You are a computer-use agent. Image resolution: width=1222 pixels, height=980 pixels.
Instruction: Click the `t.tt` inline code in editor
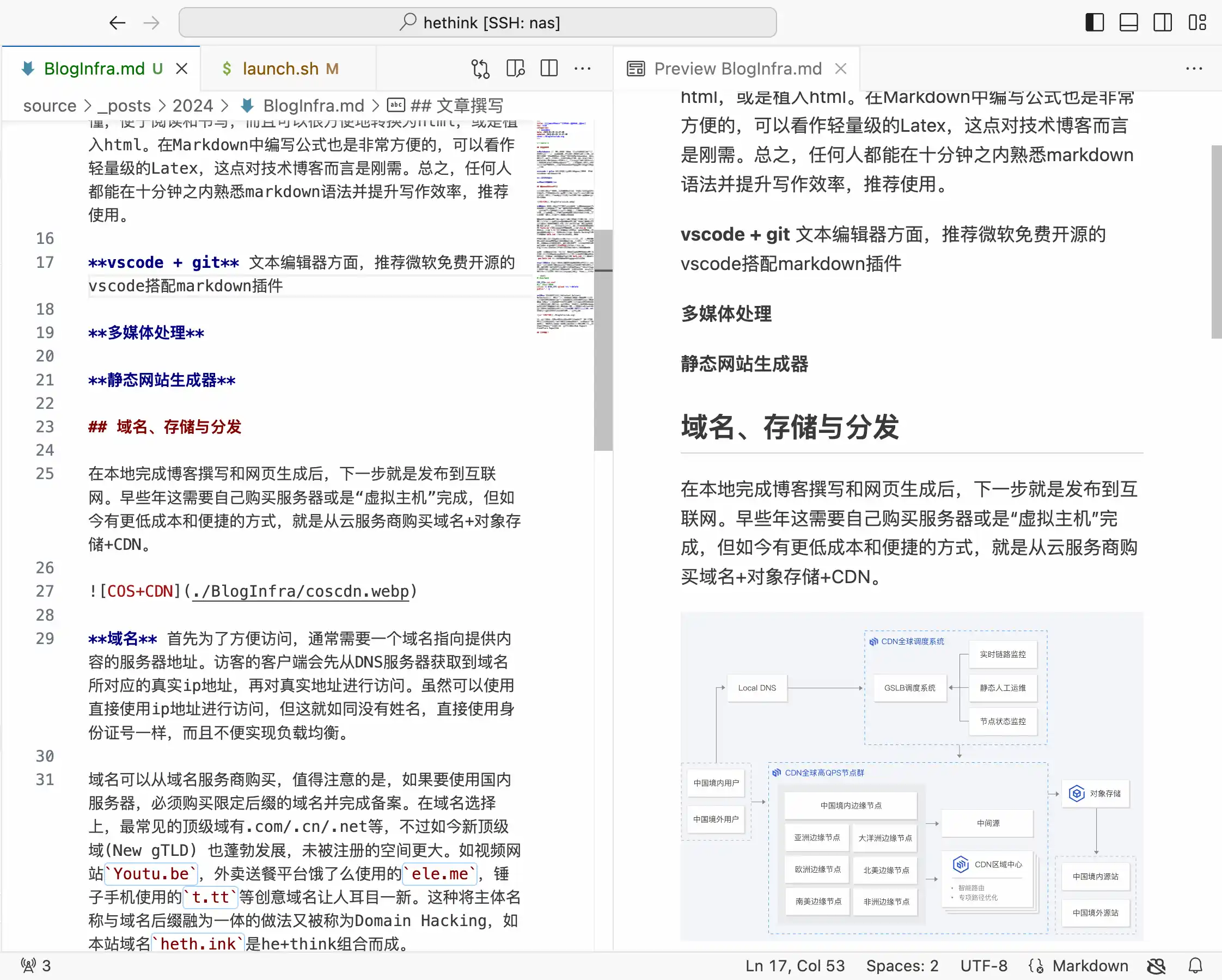(x=210, y=897)
